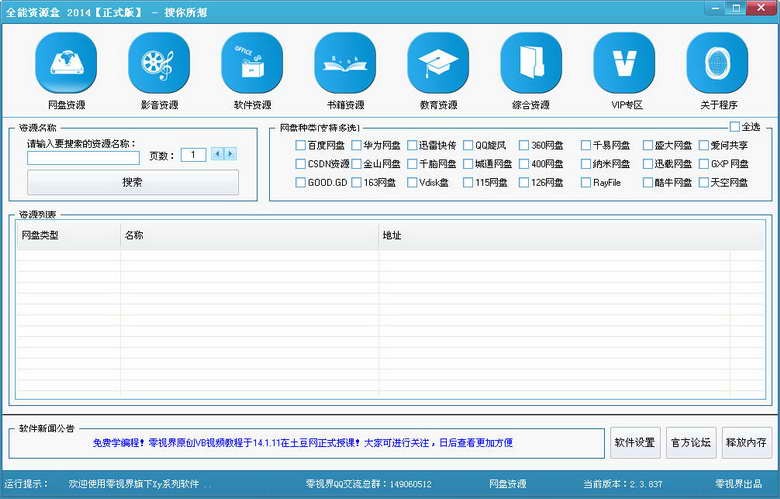Sort by 网盘类型 column header

[x=69, y=235]
